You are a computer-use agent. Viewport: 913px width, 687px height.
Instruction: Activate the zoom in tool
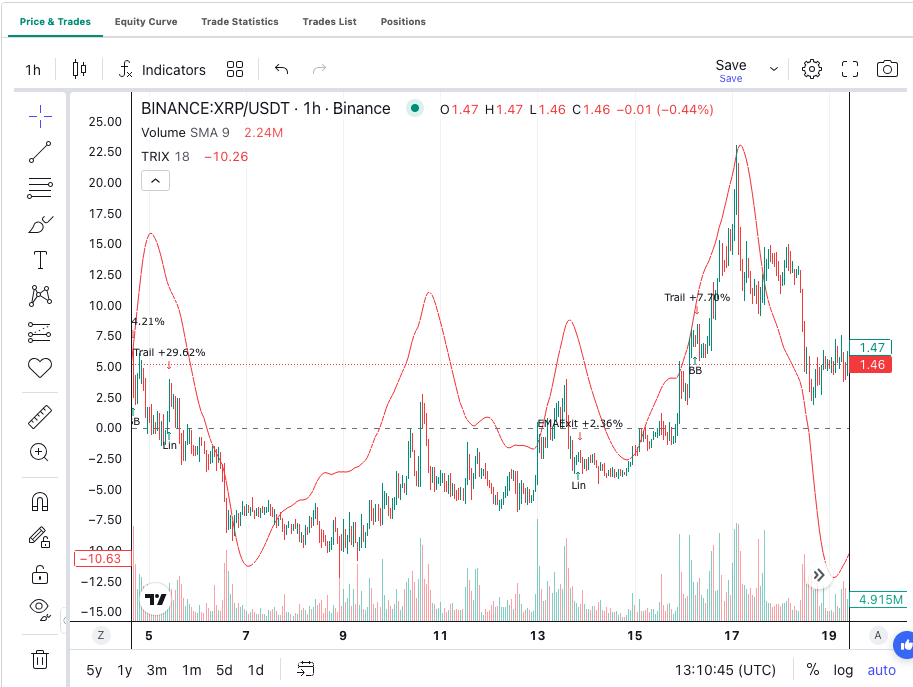[39, 452]
